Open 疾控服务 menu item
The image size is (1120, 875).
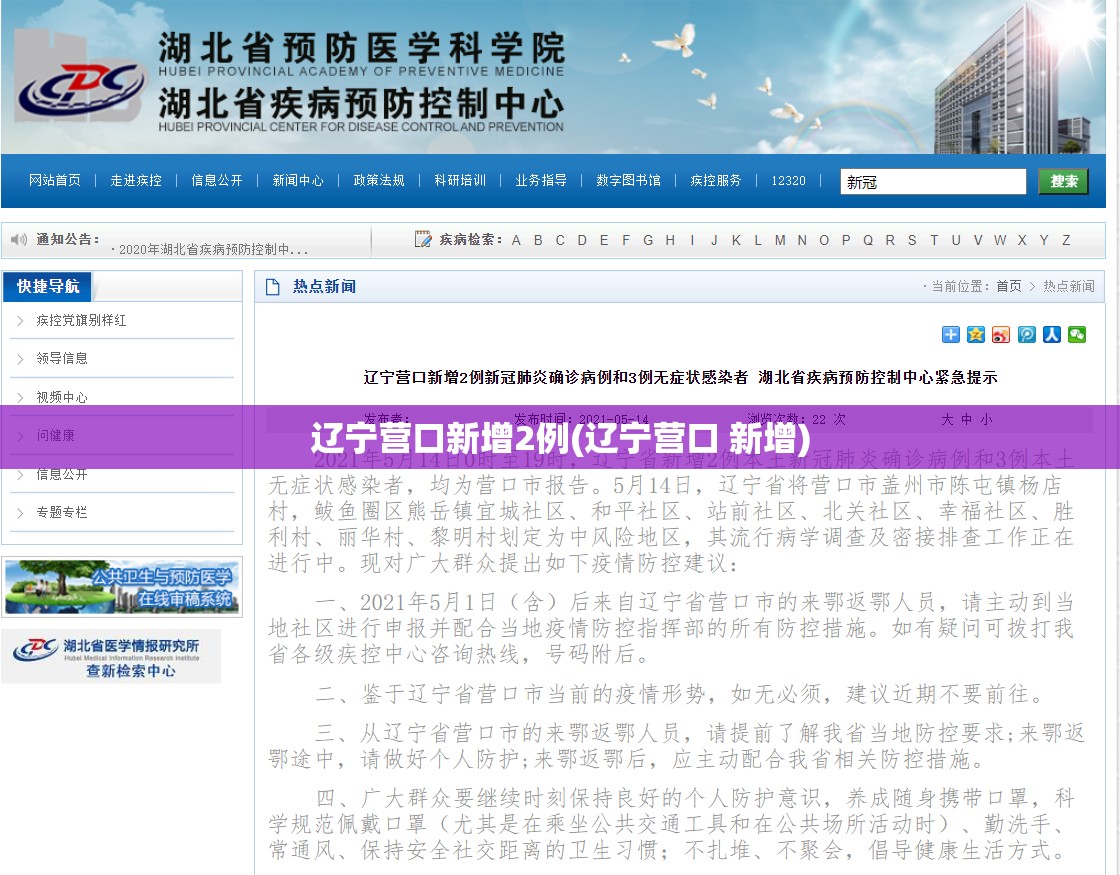click(x=716, y=181)
